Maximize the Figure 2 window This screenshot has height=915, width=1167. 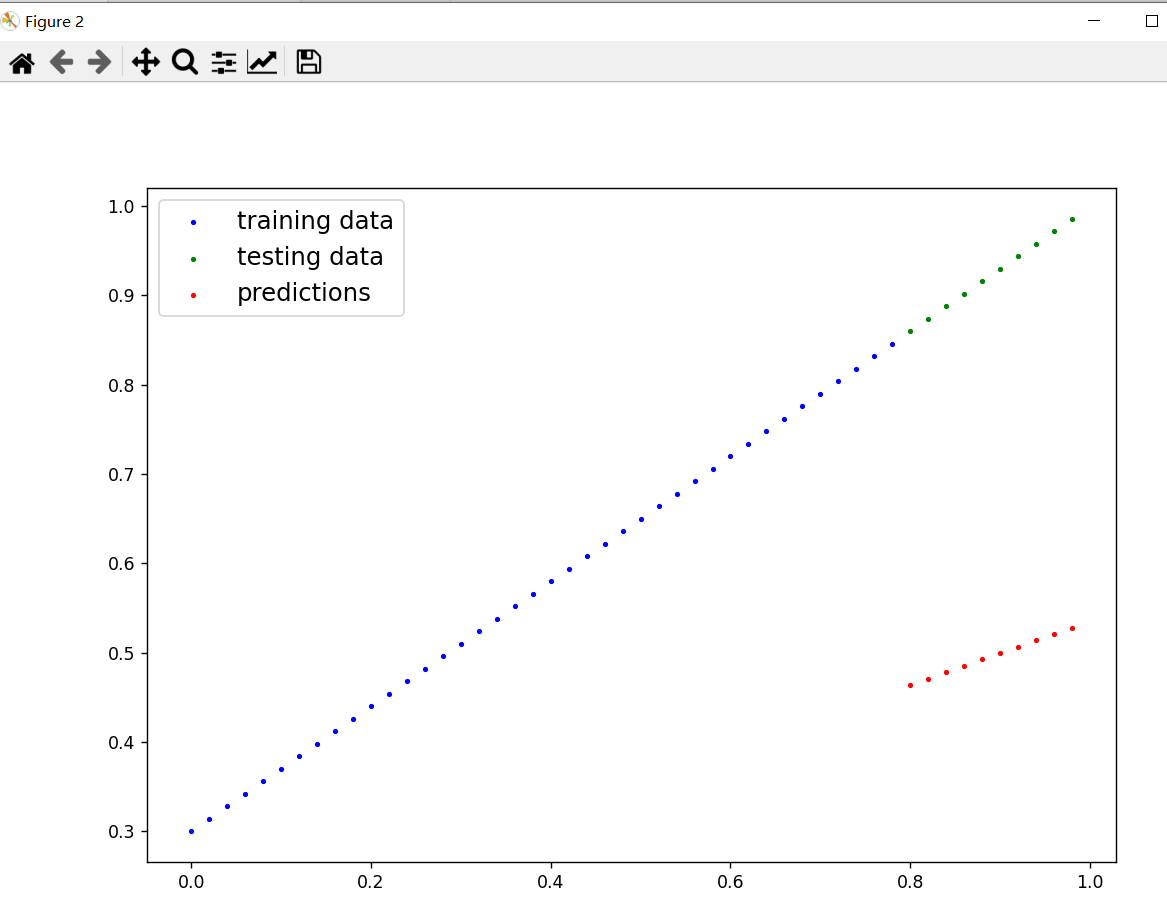tap(1151, 21)
